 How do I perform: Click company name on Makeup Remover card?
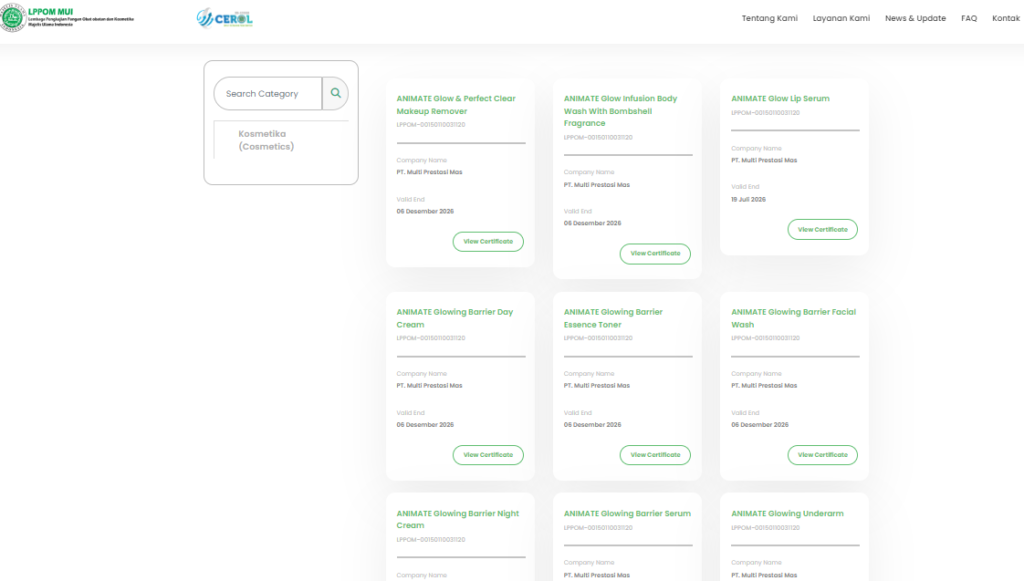[429, 172]
